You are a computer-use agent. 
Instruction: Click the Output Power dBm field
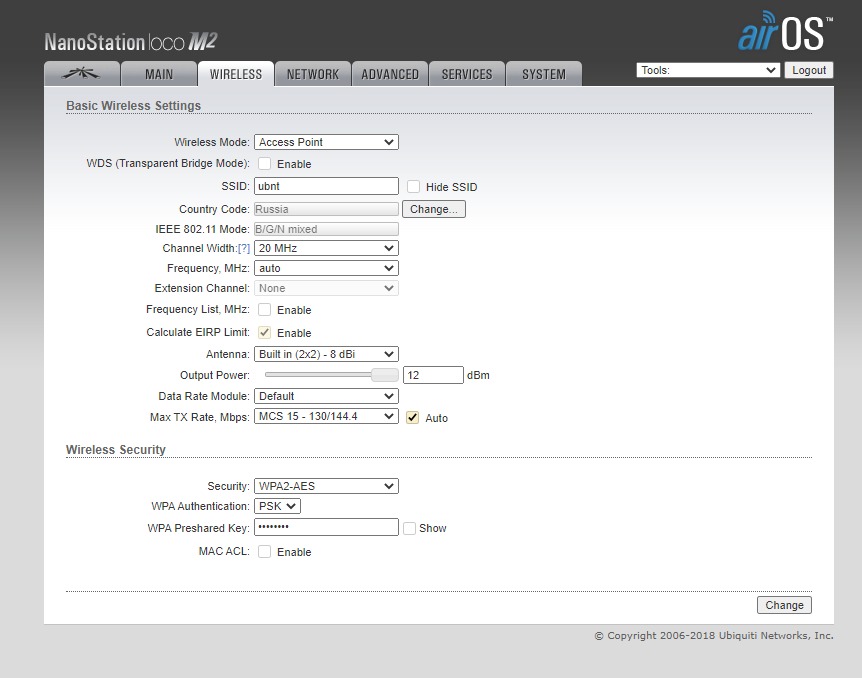click(x=433, y=375)
